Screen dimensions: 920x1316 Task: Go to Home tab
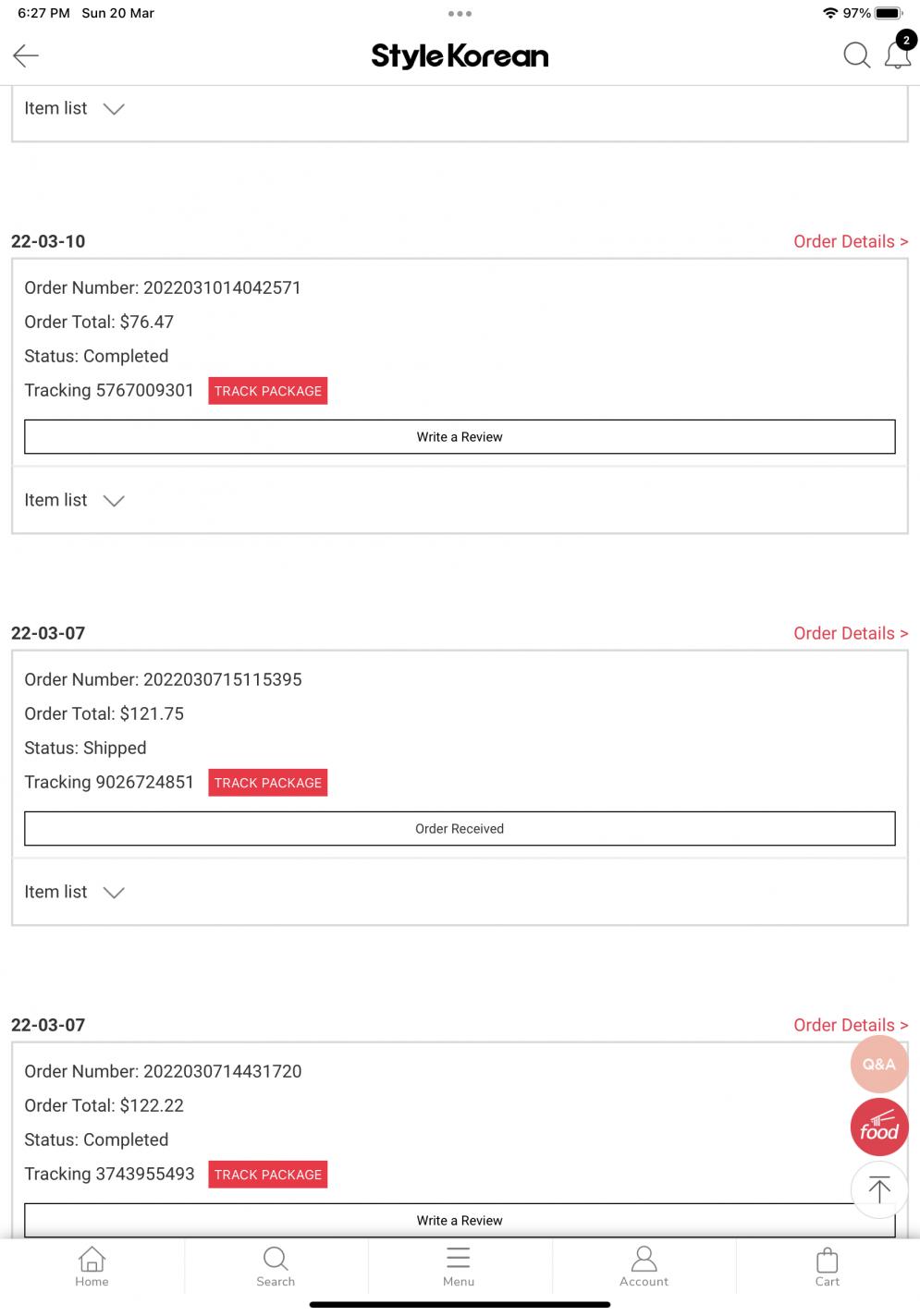coord(92,1267)
